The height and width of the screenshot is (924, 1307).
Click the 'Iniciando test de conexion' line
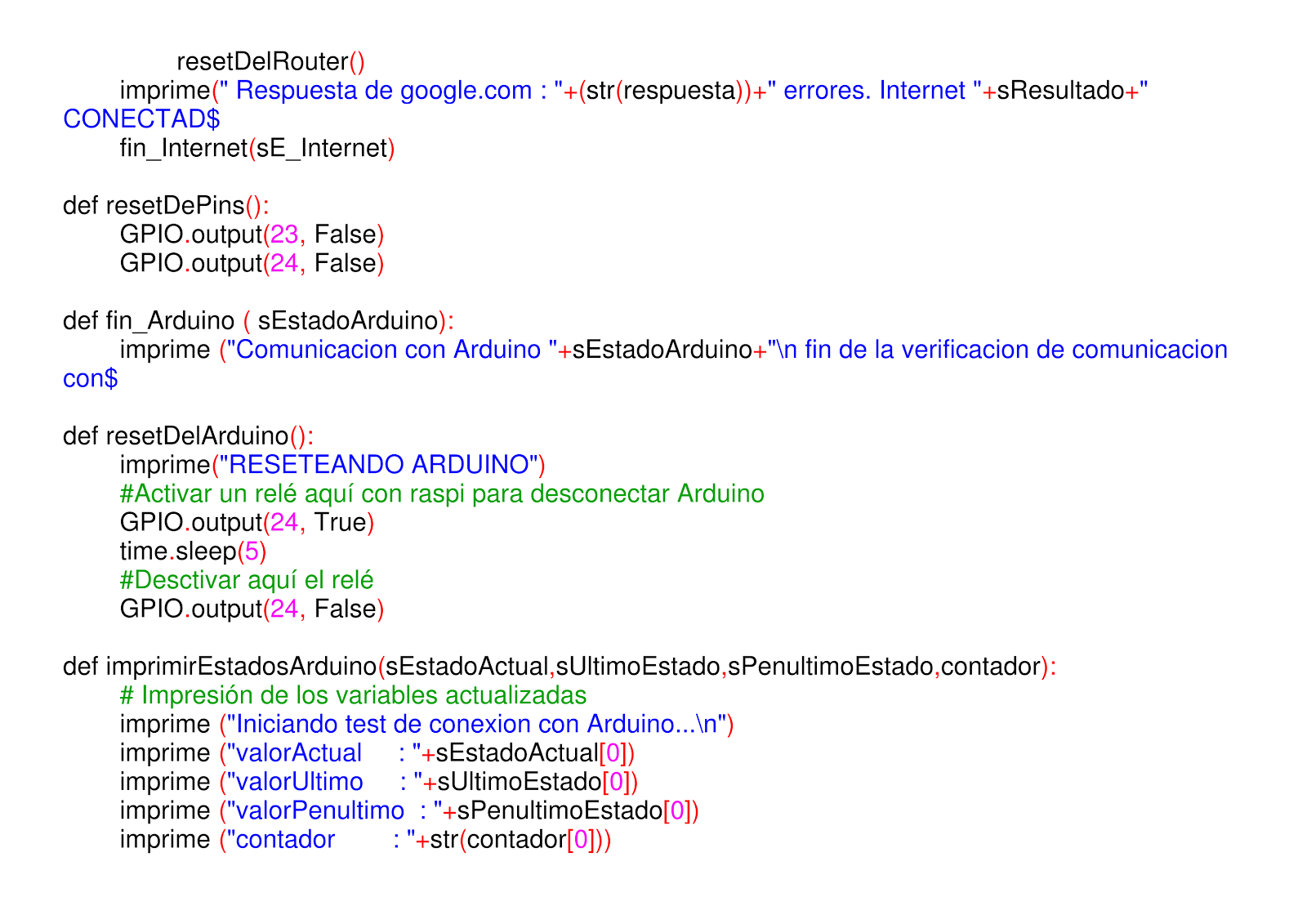pos(426,725)
